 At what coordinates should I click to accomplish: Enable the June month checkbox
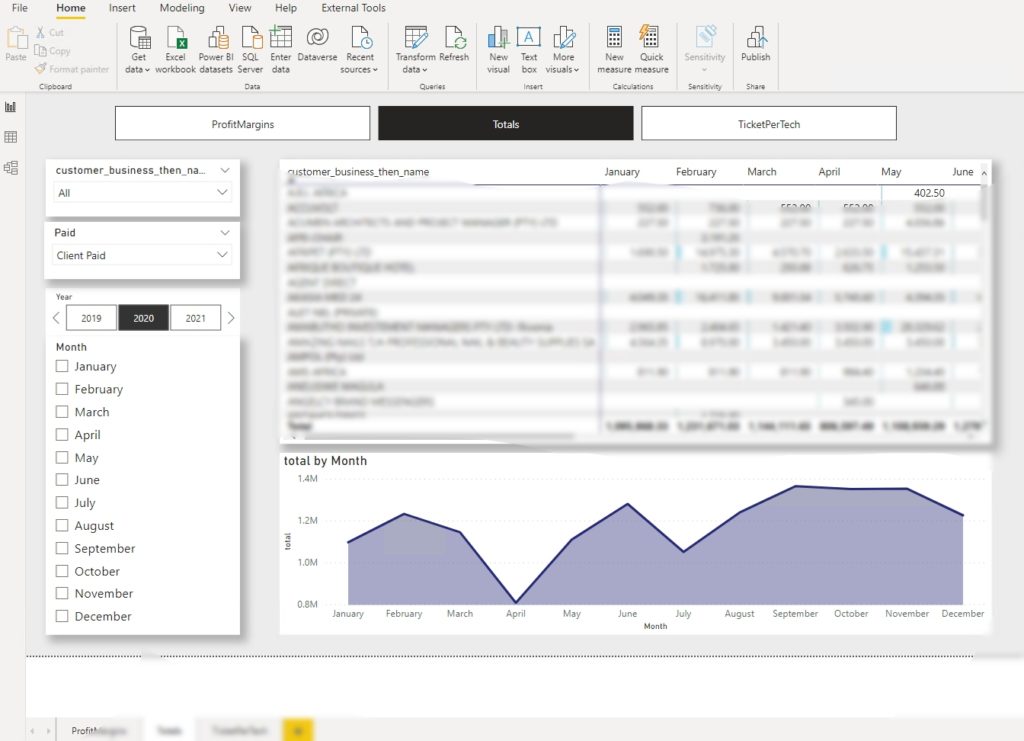pyautogui.click(x=61, y=479)
